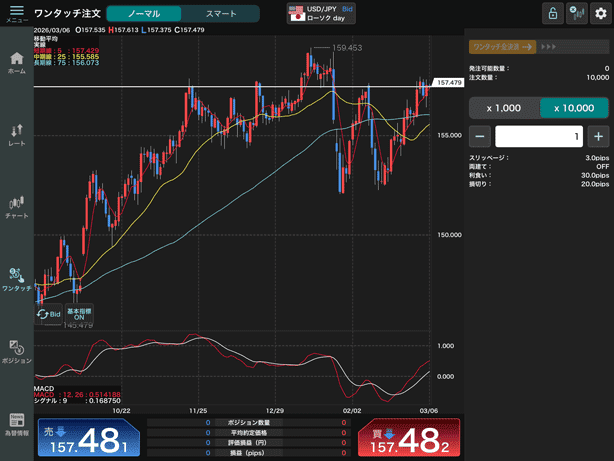Image resolution: width=614 pixels, height=461 pixels.
Task: Open 為替情報 news icon
Action: coord(16,423)
